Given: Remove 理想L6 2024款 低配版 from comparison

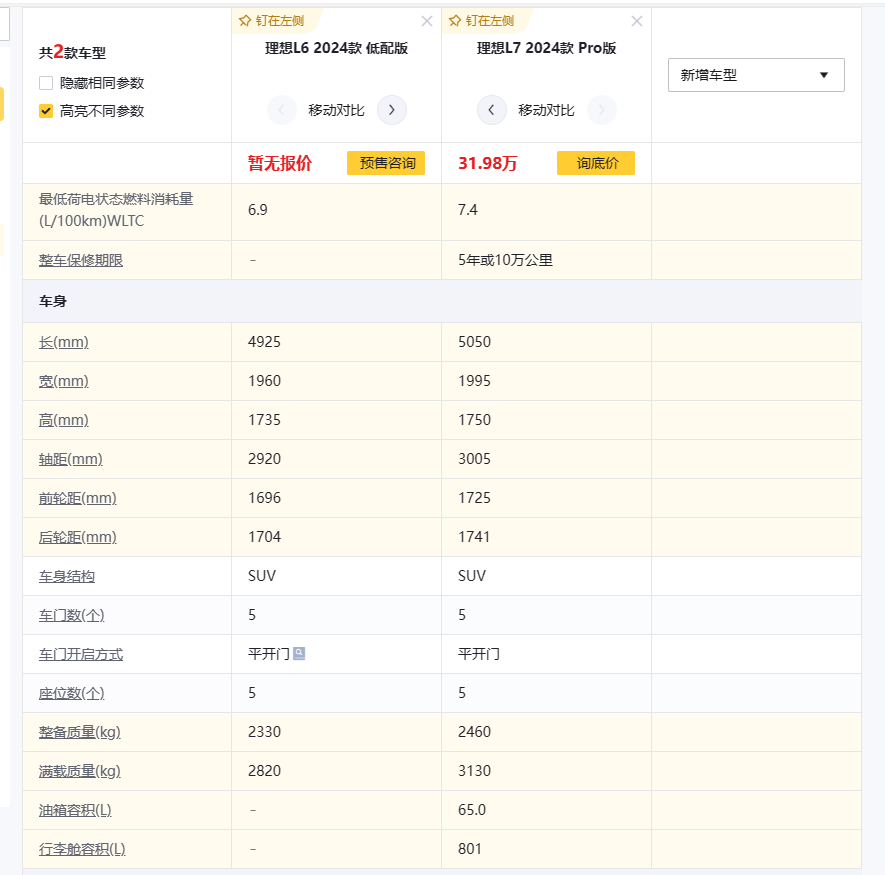Looking at the screenshot, I should pyautogui.click(x=427, y=21).
